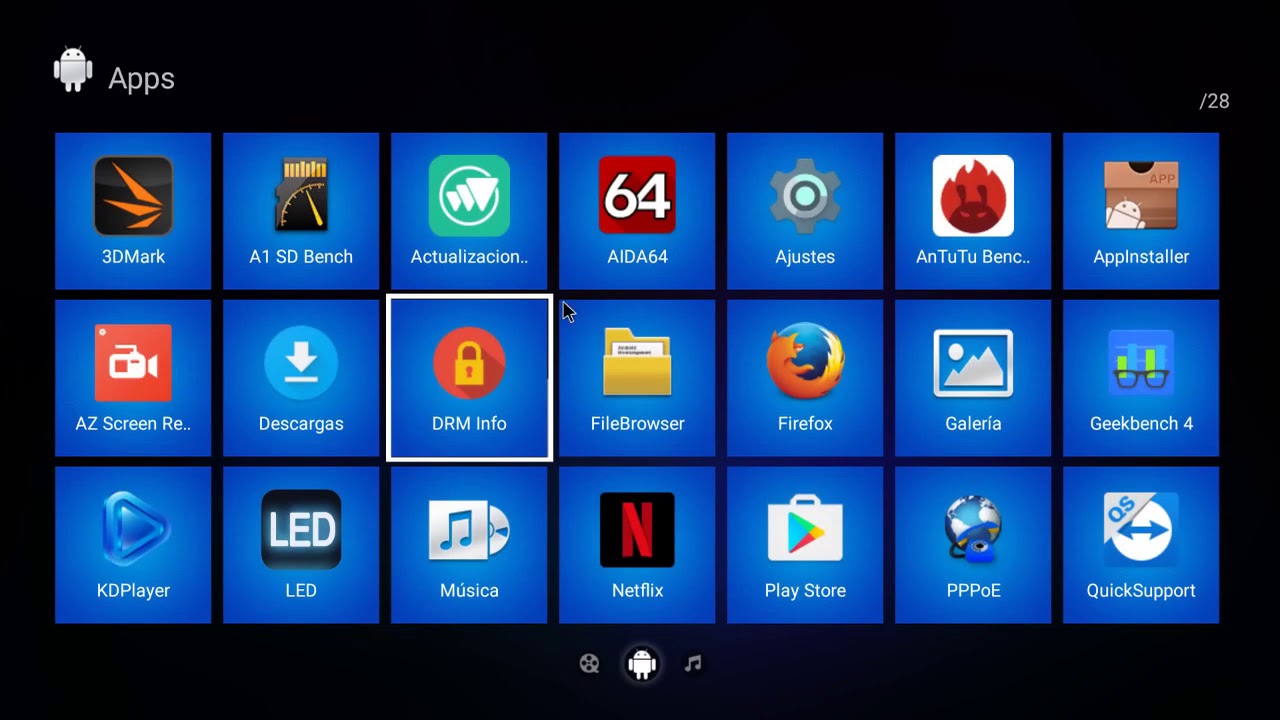
Task: Click the Apps heading text
Action: coord(141,79)
